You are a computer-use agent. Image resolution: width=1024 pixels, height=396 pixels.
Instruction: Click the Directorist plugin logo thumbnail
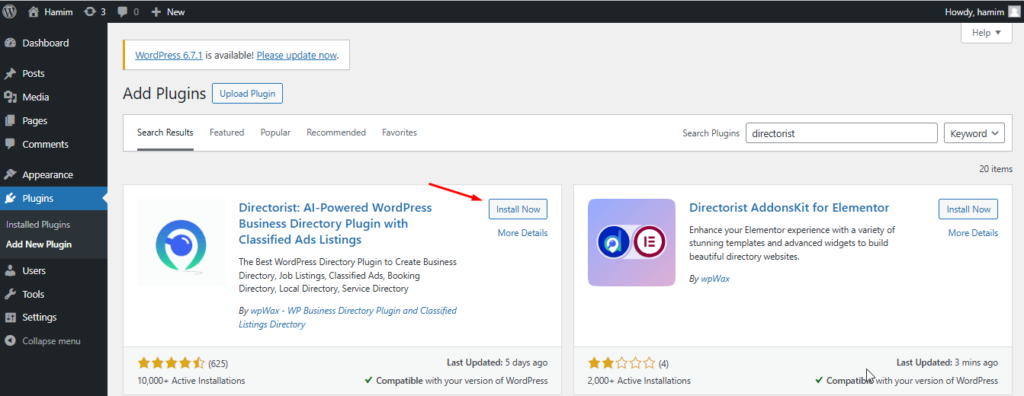[x=181, y=242]
